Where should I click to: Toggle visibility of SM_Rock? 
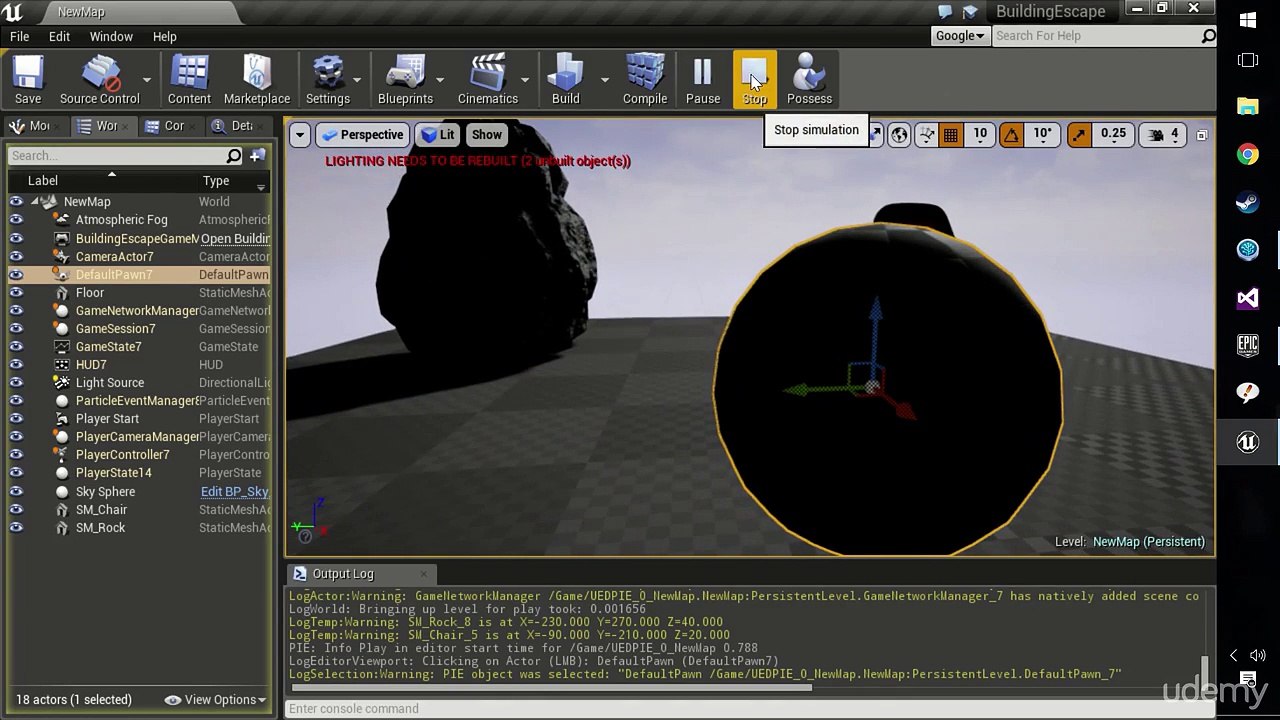pos(16,527)
